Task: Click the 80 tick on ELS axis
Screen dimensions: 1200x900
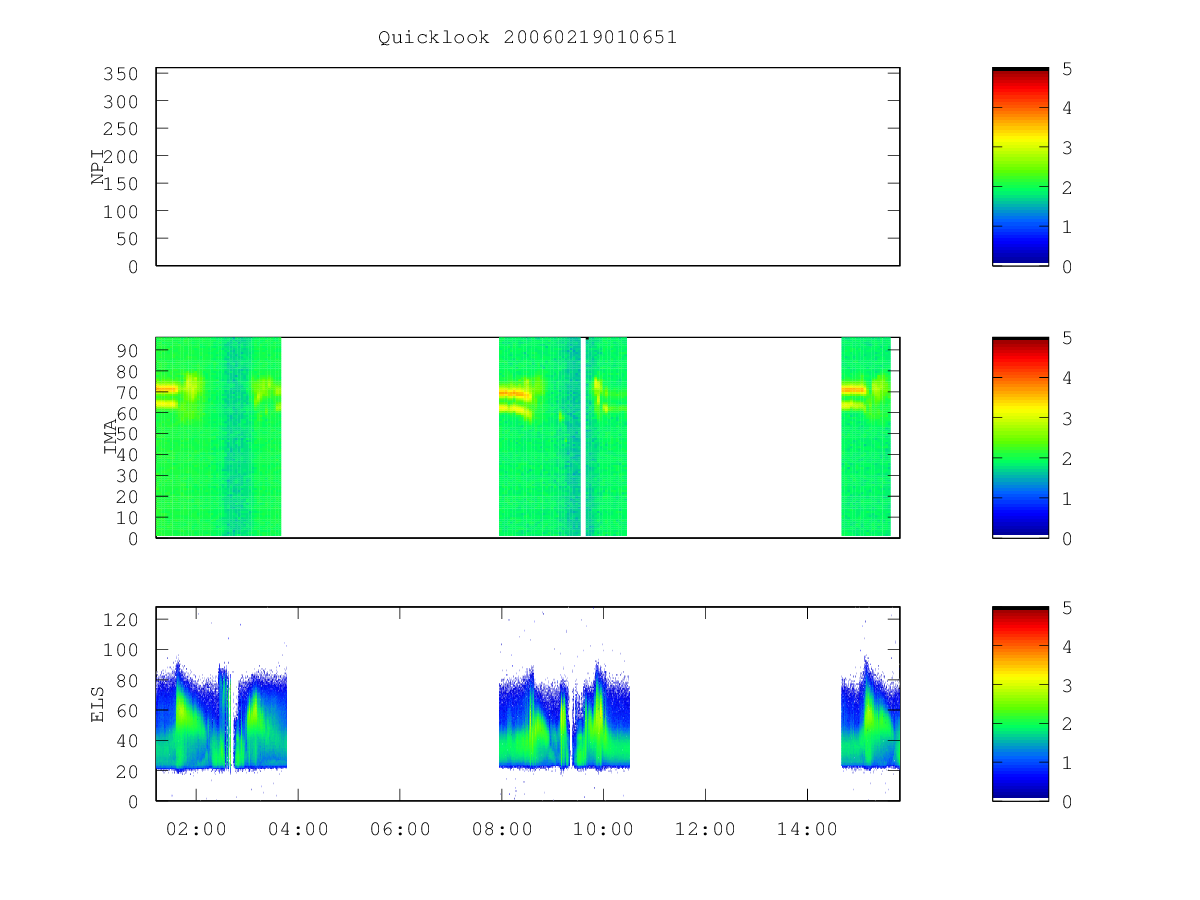Action: coord(127,681)
